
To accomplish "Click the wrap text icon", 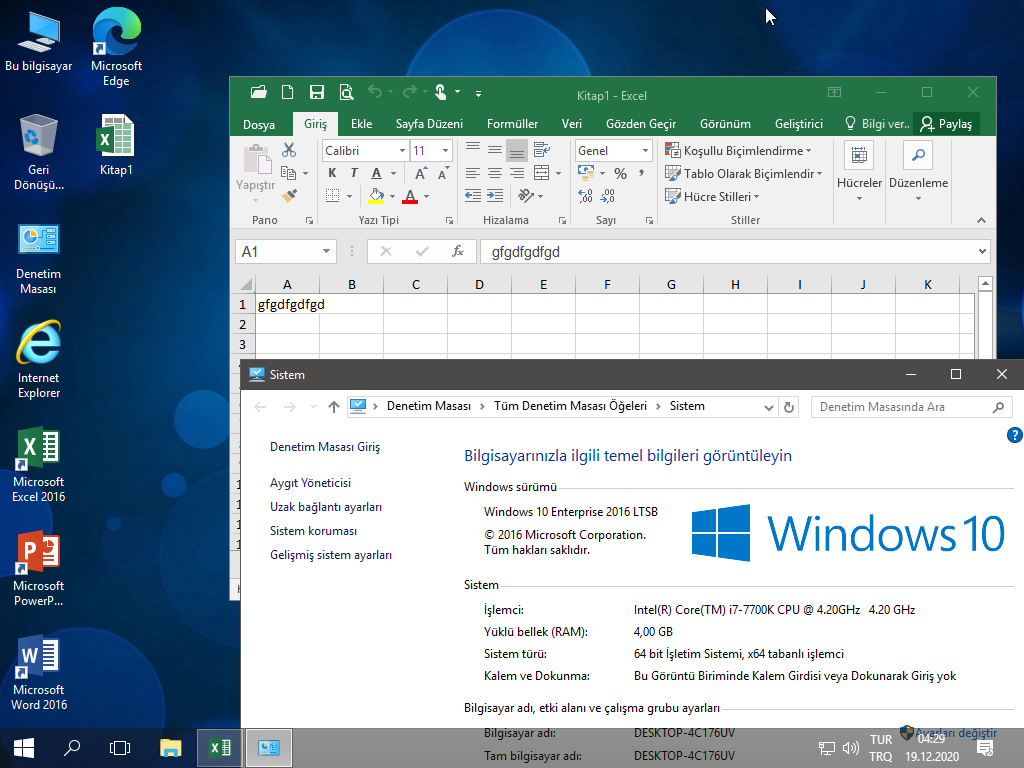I will coord(541,150).
